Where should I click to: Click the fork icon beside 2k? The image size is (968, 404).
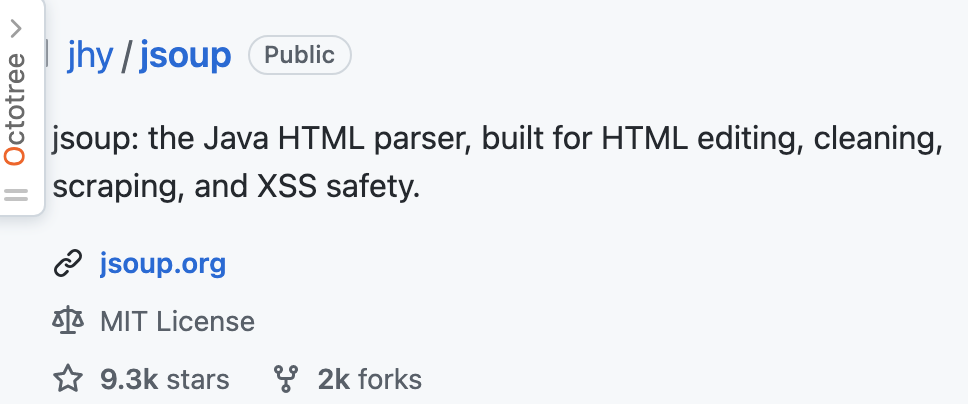point(287,380)
